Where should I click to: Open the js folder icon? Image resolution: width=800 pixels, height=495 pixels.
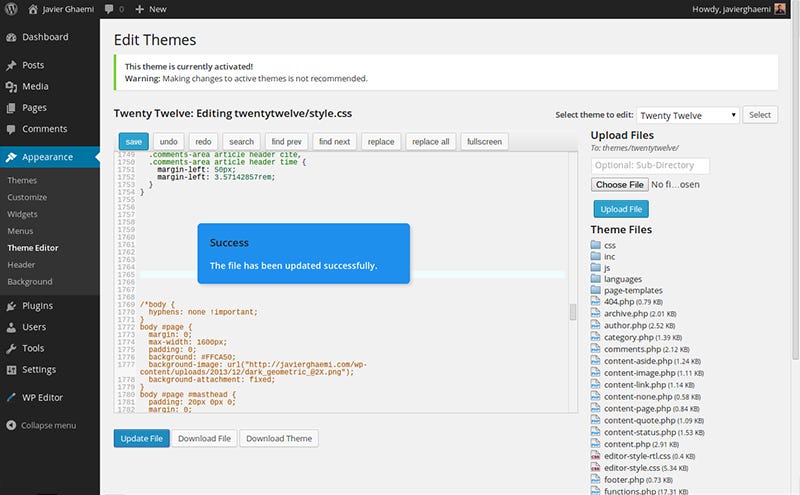[x=595, y=267]
